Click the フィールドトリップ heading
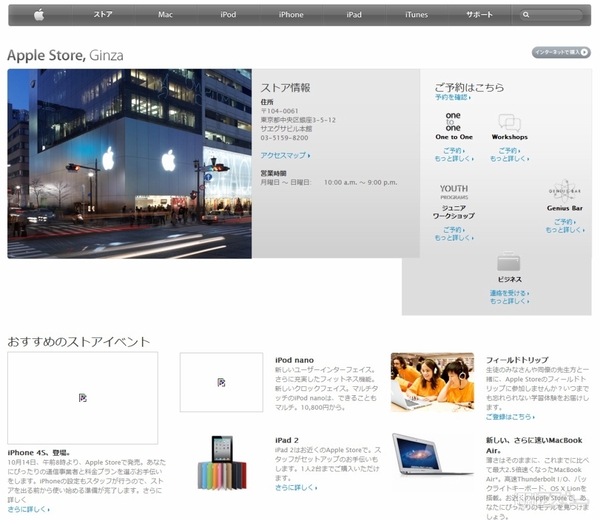 [x=517, y=360]
